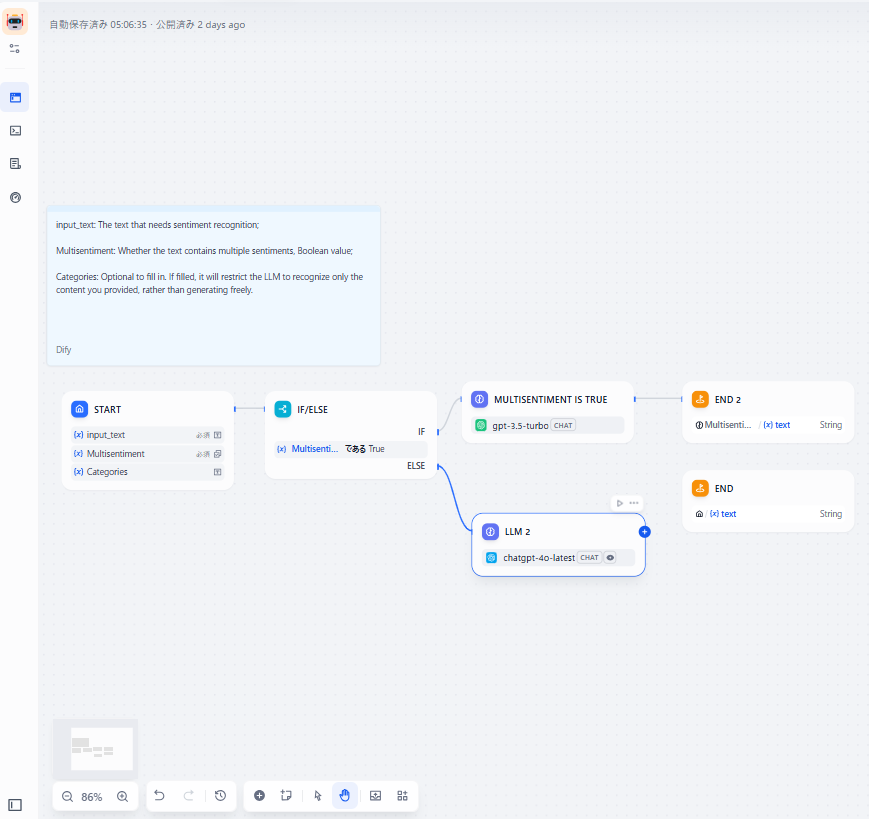This screenshot has height=819, width=869.
Task: Toggle the hand pan mode
Action: tap(345, 796)
